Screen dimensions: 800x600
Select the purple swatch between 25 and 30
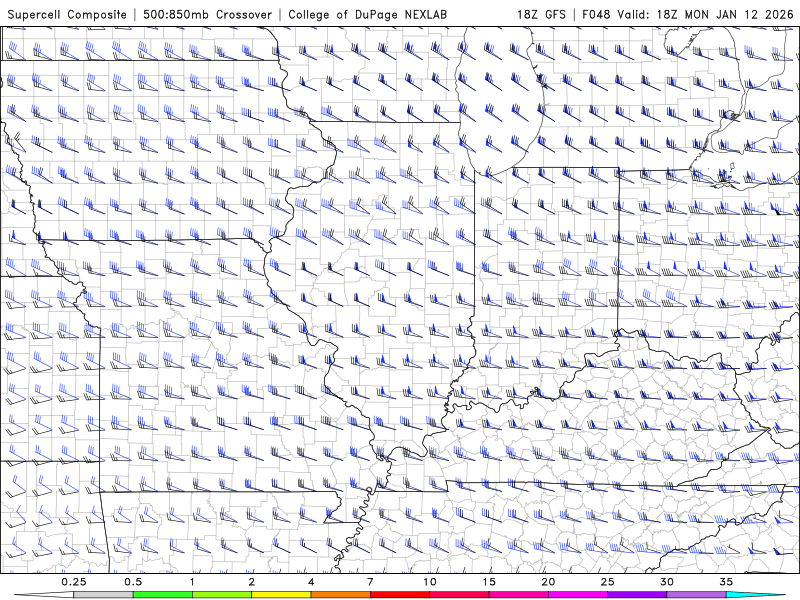click(x=637, y=595)
